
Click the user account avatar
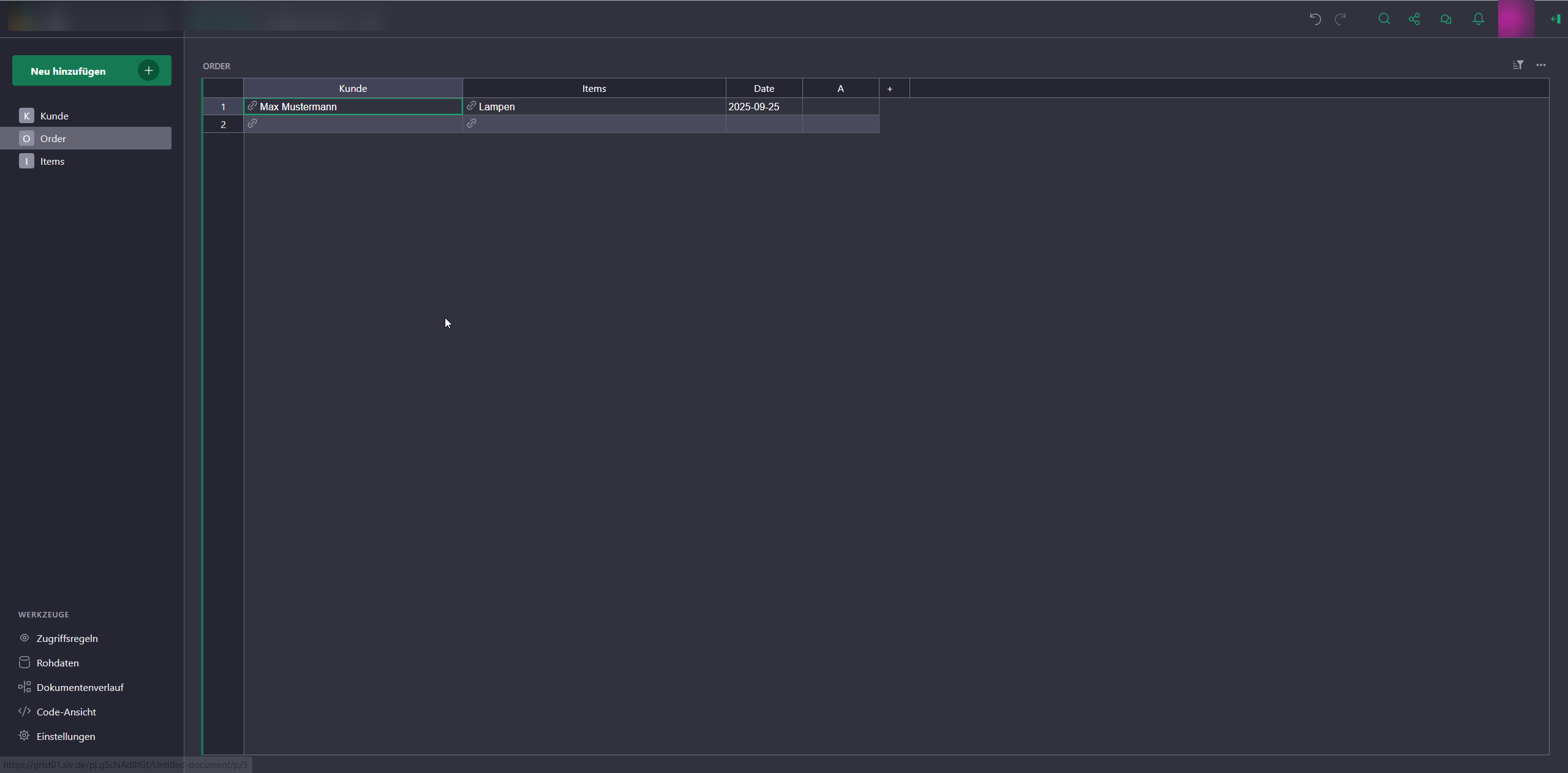[1516, 19]
